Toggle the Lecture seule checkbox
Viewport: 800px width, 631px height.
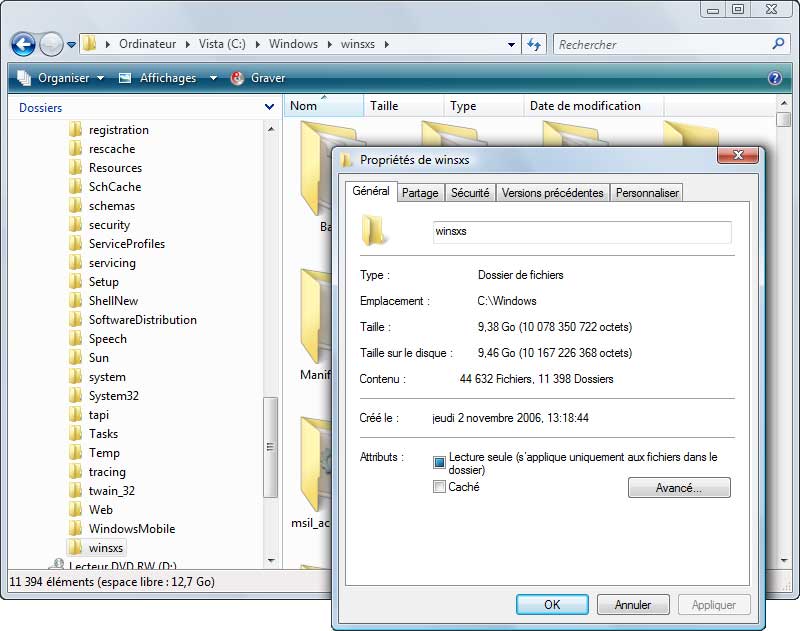439,462
